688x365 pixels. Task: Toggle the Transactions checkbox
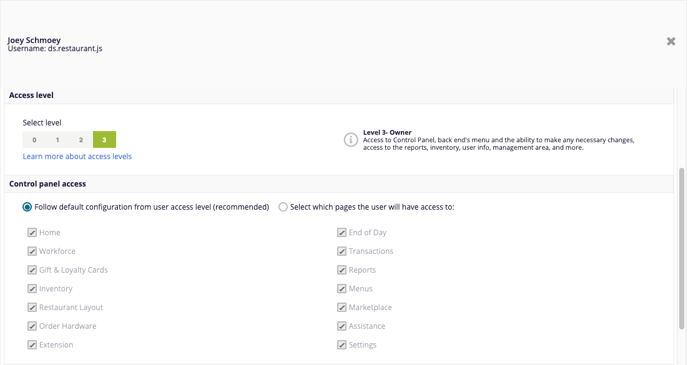pyautogui.click(x=342, y=251)
